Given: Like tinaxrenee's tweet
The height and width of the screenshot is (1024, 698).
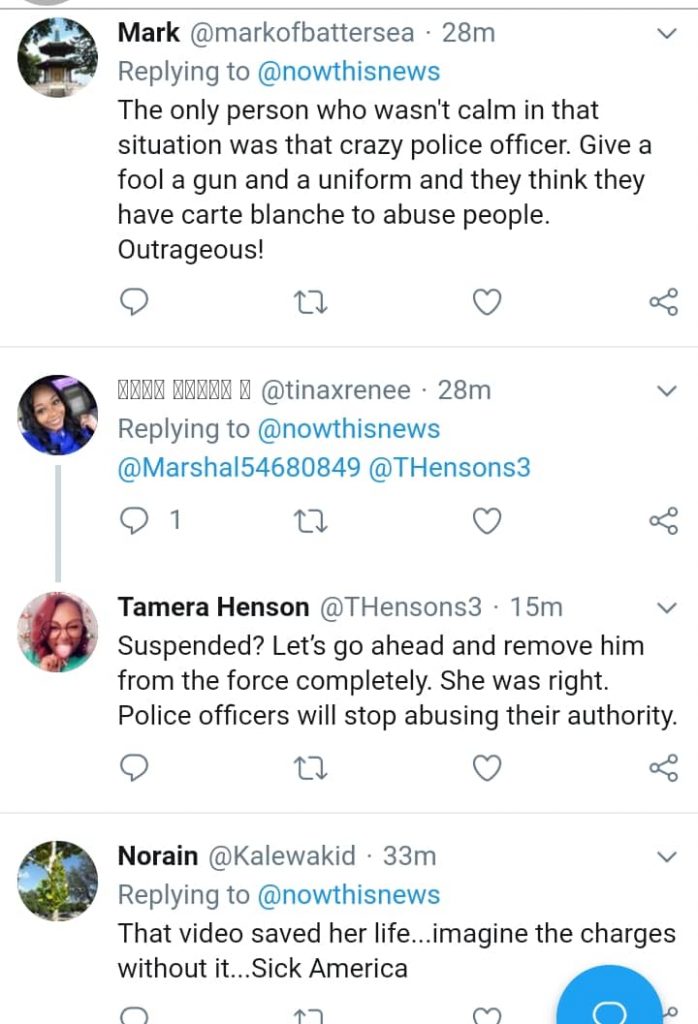Looking at the screenshot, I should coord(486,521).
